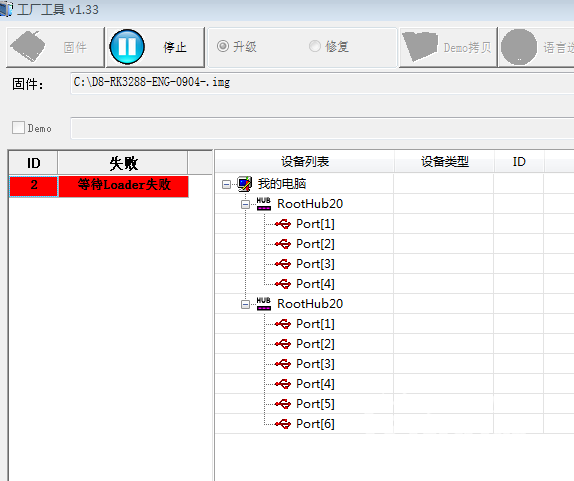This screenshot has height=481, width=574.
Task: Select the 升级 radio button
Action: coord(223,46)
